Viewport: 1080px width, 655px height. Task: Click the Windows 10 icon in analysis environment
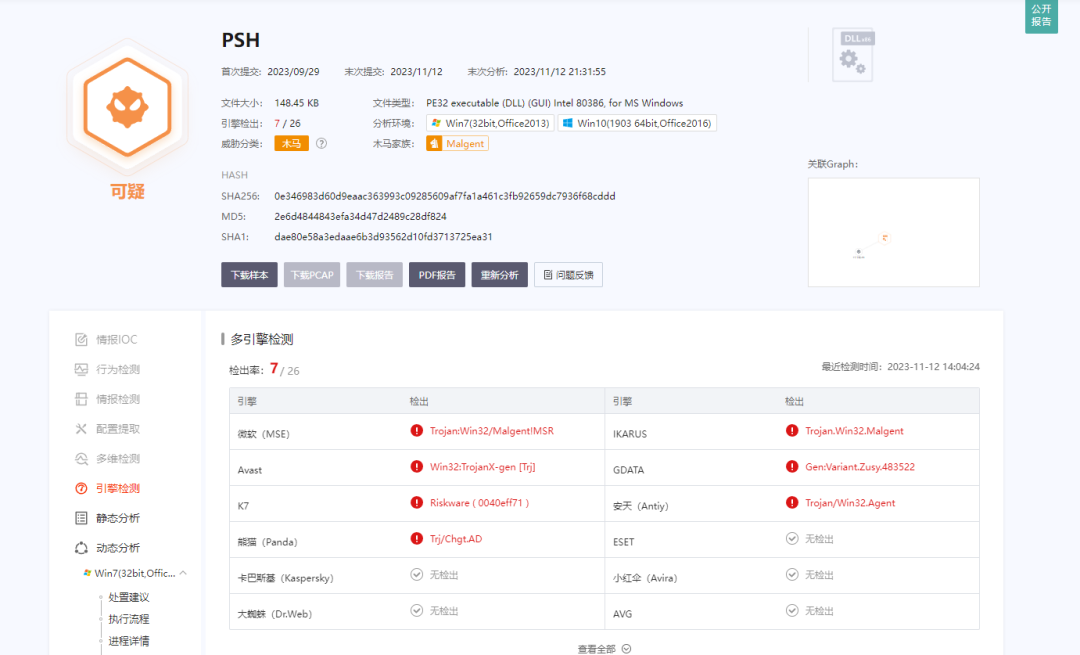(568, 123)
